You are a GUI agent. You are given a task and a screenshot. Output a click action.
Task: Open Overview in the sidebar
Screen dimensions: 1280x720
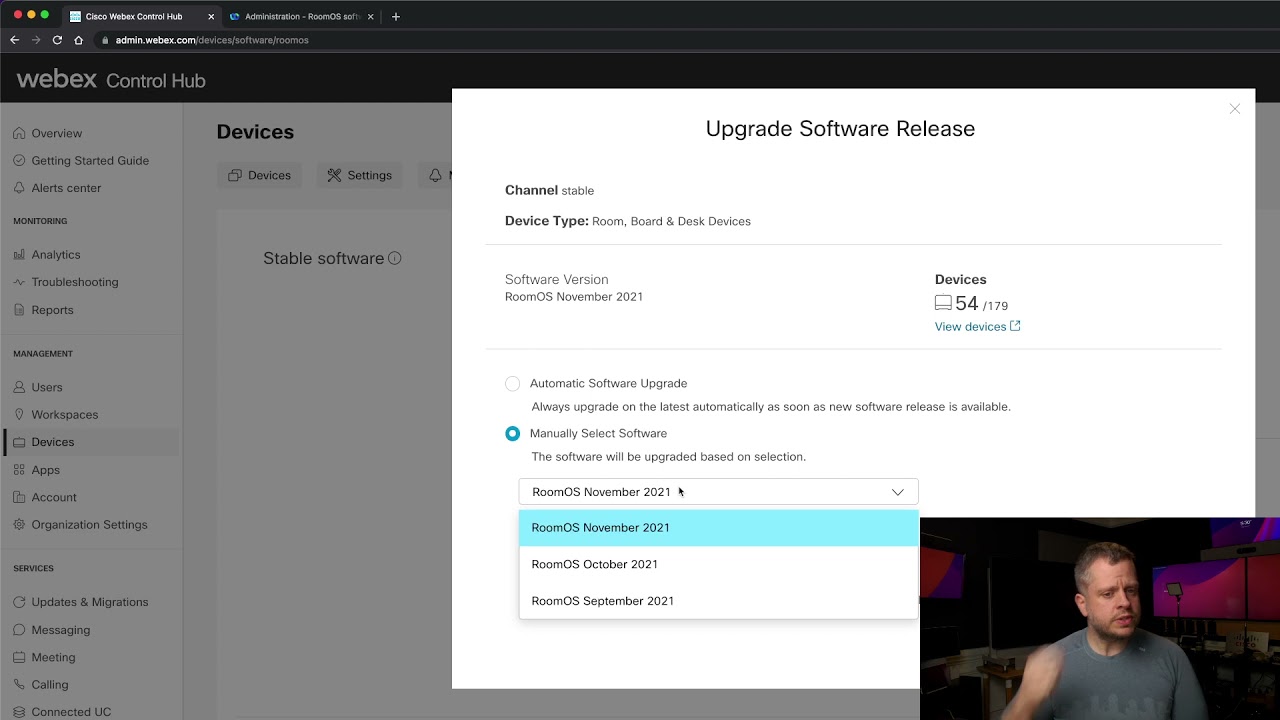coord(56,133)
